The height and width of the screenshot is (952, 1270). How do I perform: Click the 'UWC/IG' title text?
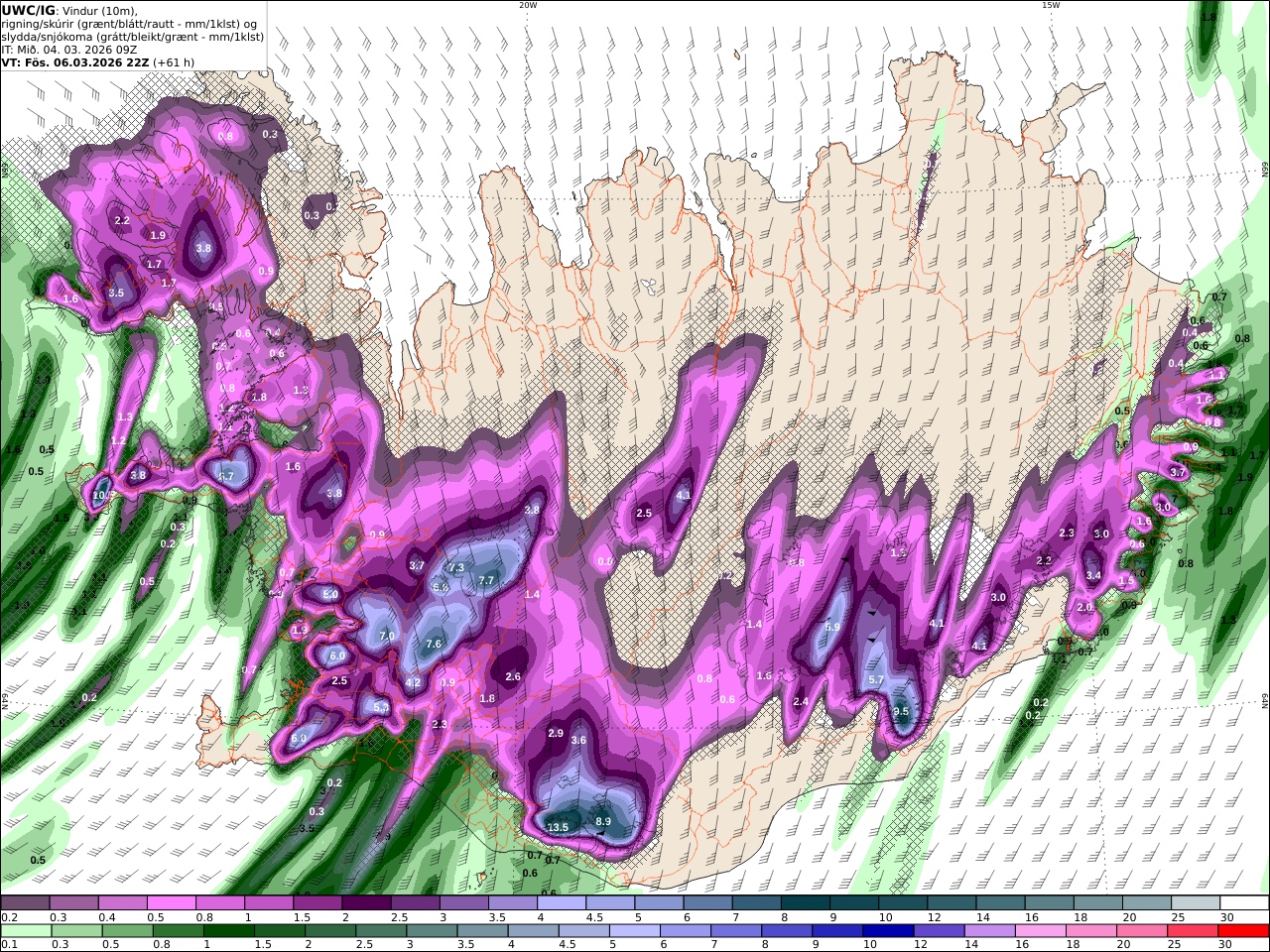(29, 10)
